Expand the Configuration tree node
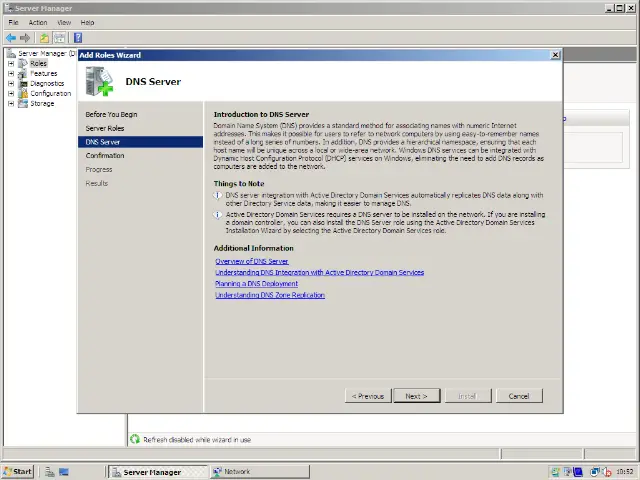The image size is (640, 480). pyautogui.click(x=11, y=93)
